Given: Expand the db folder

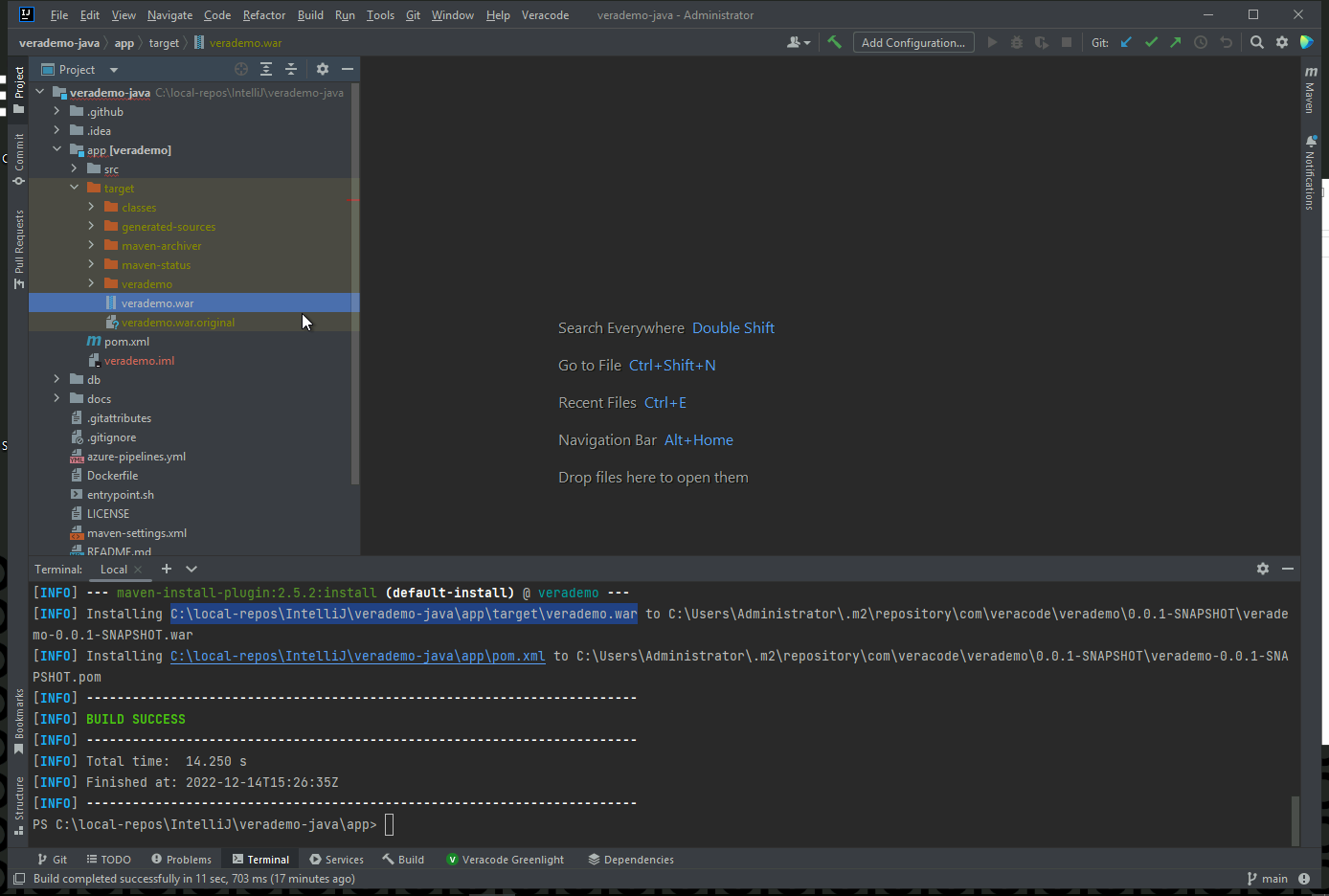Looking at the screenshot, I should [x=56, y=379].
